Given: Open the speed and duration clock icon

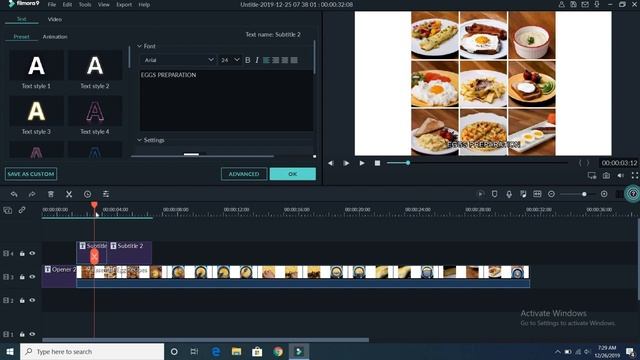Looking at the screenshot, I should point(87,194).
